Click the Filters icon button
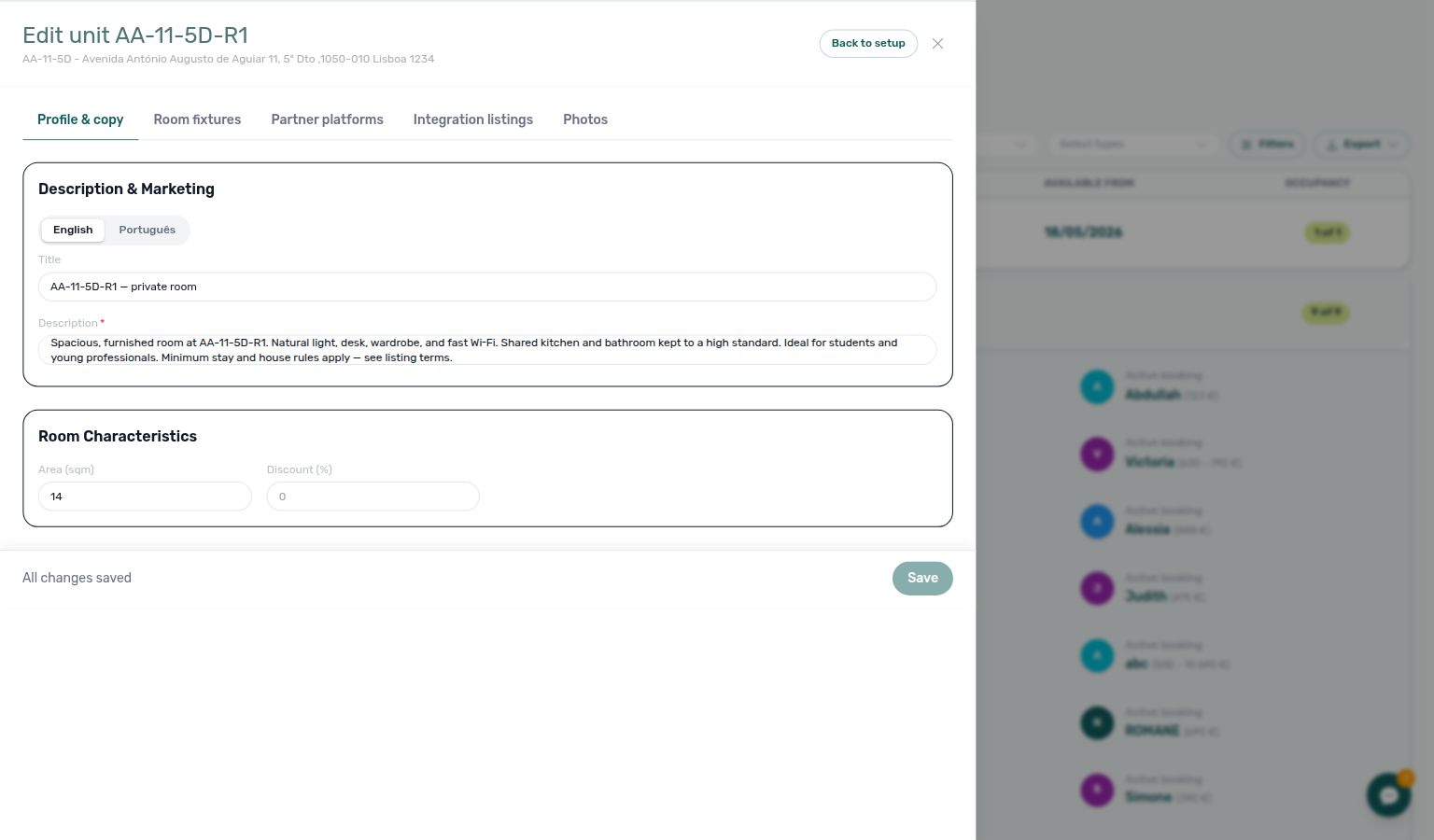The image size is (1434, 840). coord(1245,145)
